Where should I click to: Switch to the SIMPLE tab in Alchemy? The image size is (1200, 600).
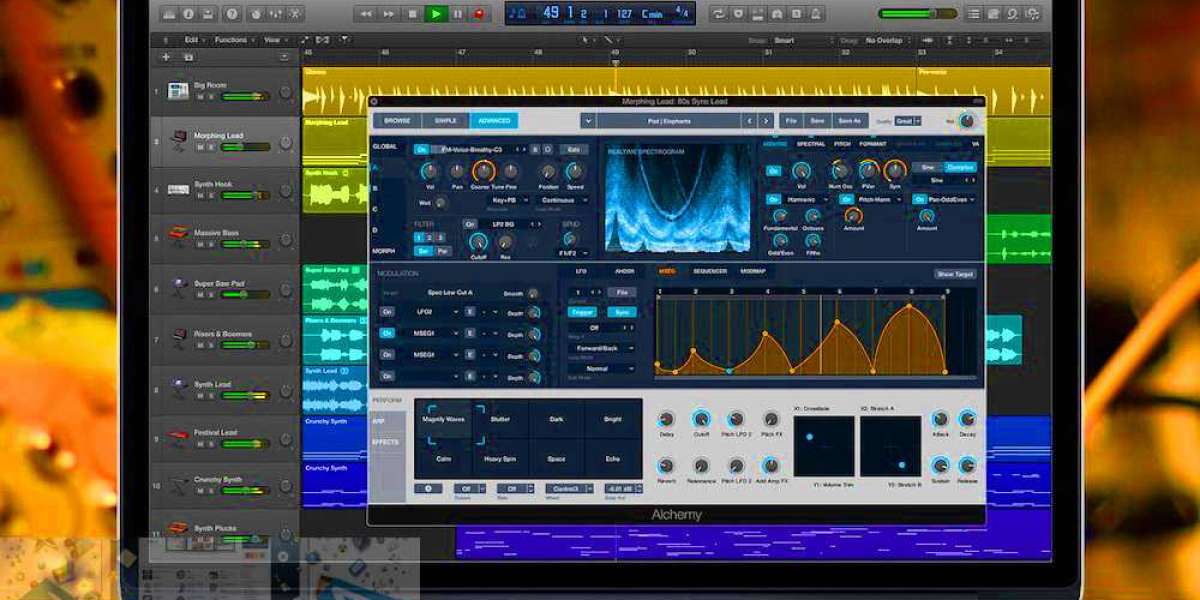pos(445,120)
